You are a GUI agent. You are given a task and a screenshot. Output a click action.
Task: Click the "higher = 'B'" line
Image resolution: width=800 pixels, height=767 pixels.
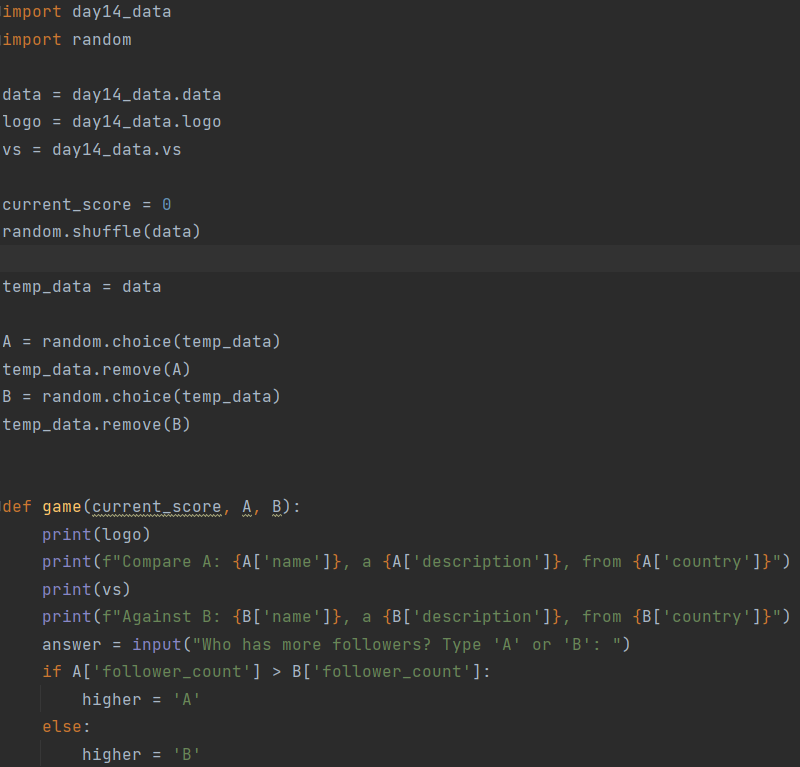(x=141, y=754)
